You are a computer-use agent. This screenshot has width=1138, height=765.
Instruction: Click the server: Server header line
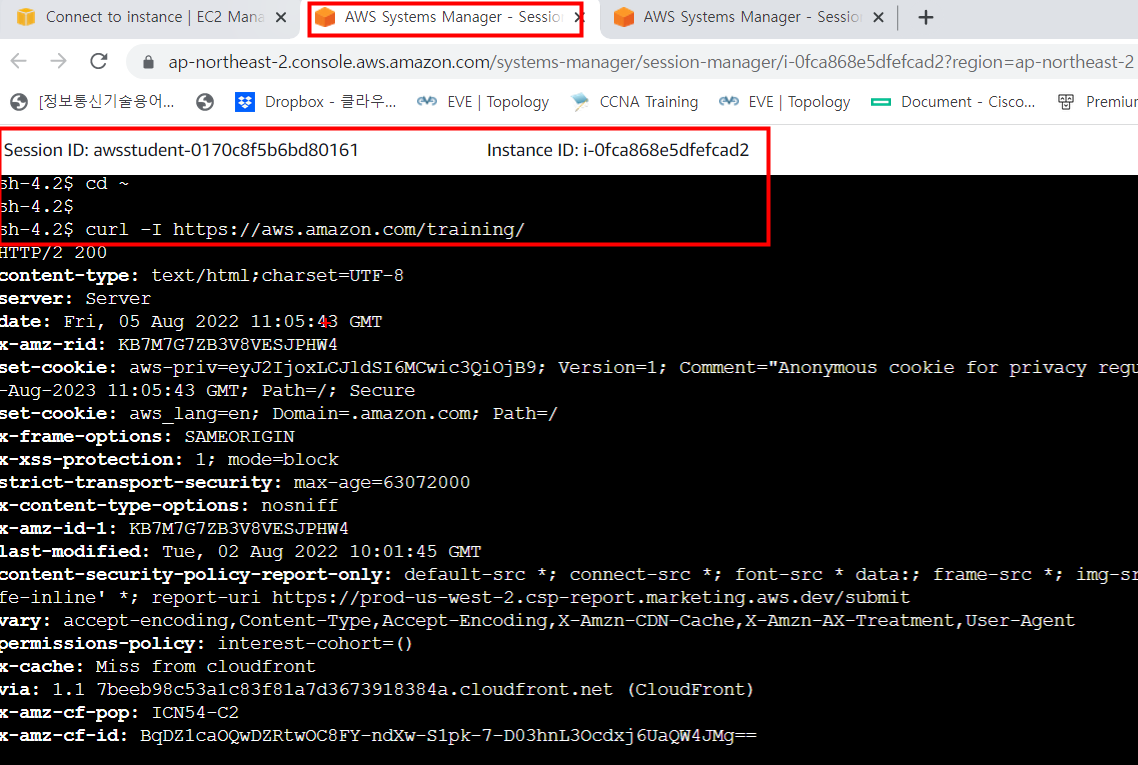[x=75, y=299]
